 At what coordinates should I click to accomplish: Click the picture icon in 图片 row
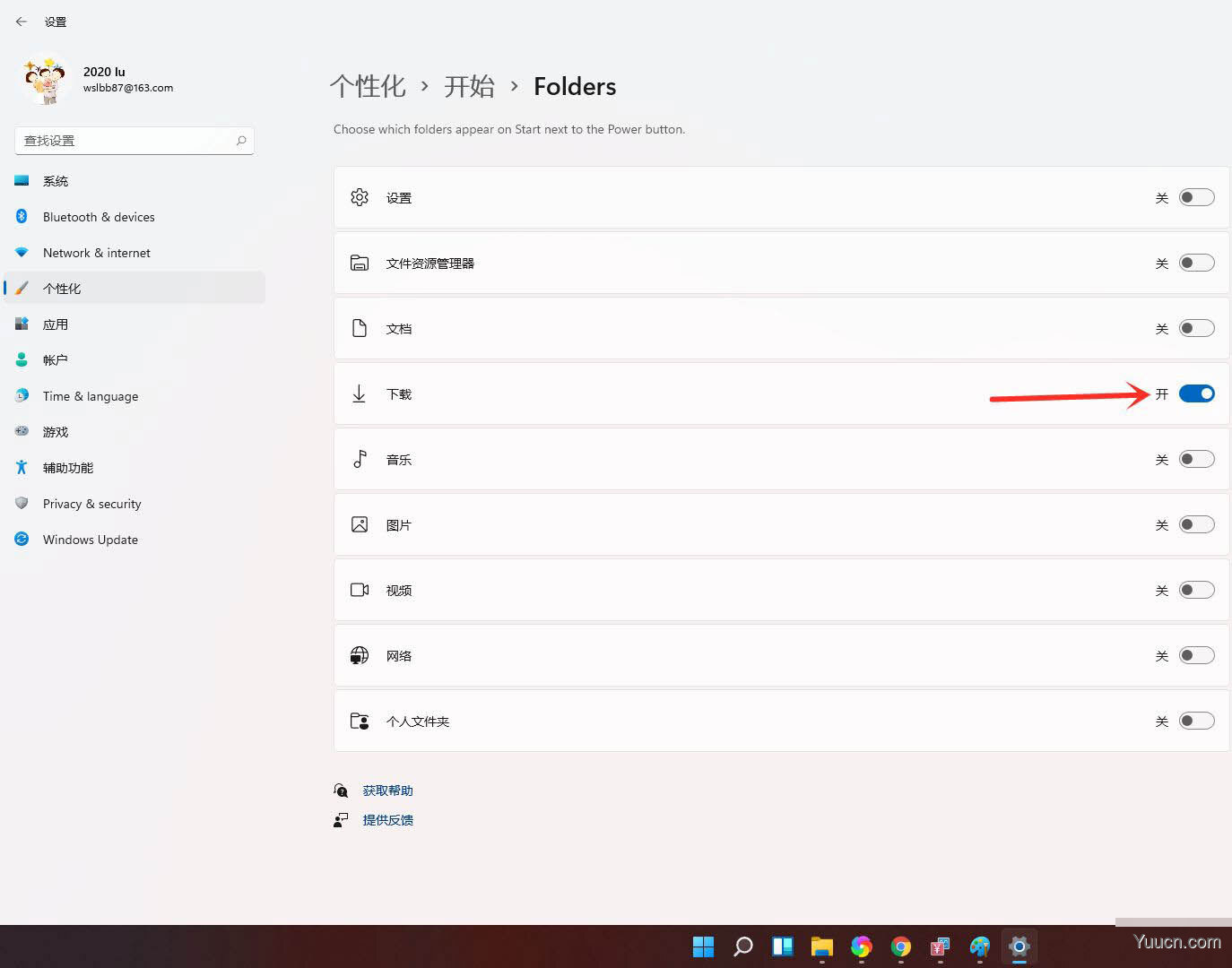point(360,524)
